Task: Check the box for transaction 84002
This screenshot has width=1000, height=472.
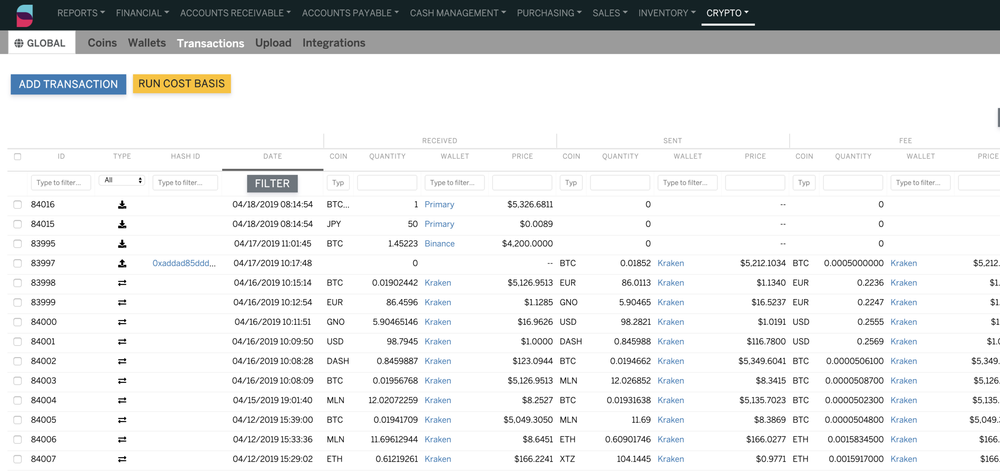Action: tap(18, 362)
